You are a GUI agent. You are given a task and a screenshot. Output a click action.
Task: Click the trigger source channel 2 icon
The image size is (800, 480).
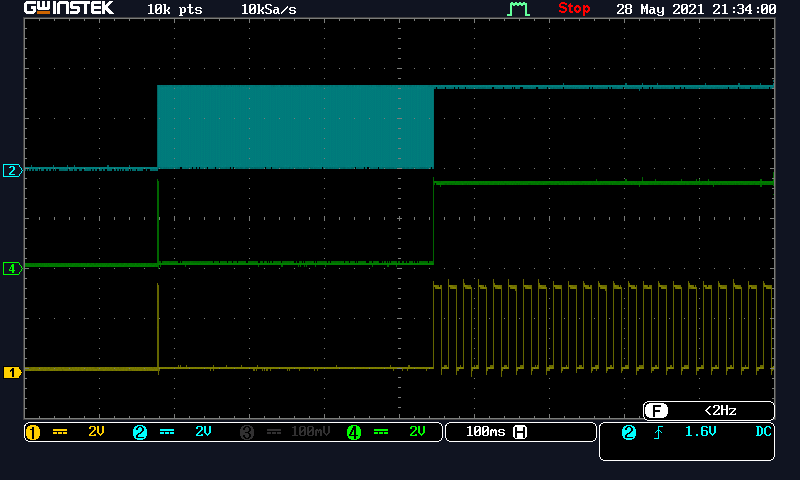click(629, 433)
